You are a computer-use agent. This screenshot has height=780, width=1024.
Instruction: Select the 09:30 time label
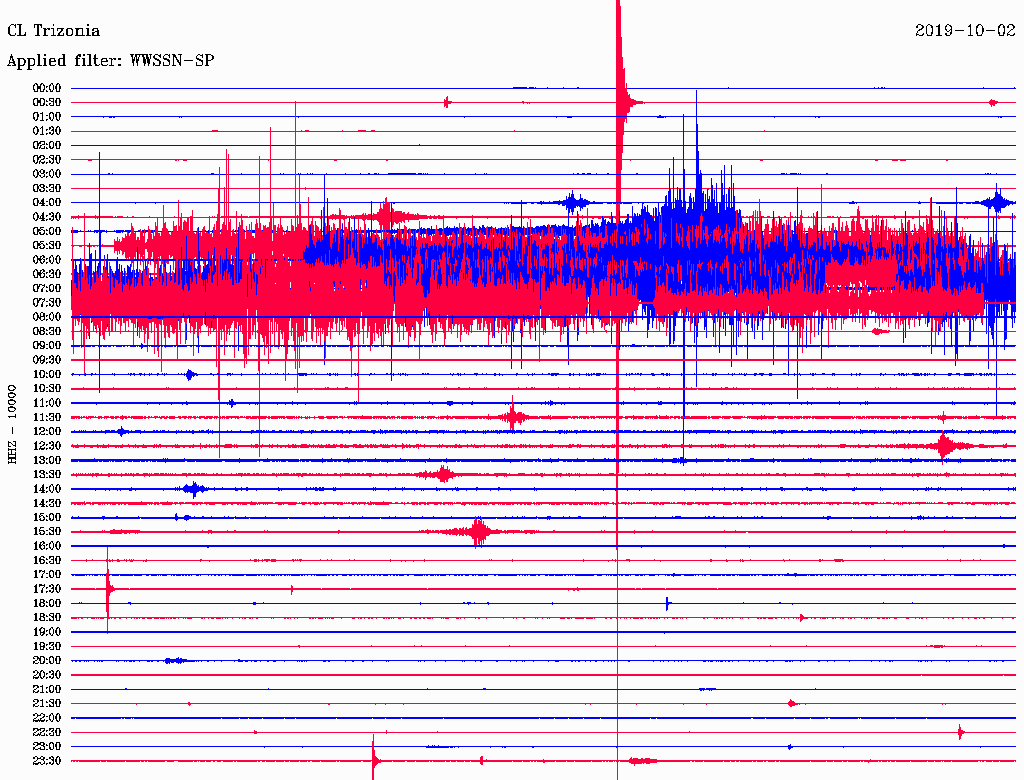point(47,360)
